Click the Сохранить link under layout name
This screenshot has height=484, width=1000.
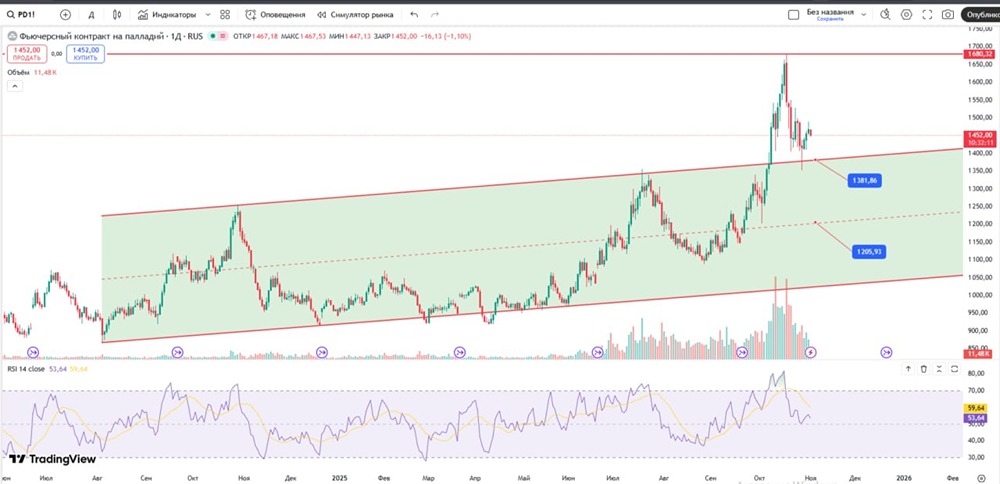coord(830,19)
